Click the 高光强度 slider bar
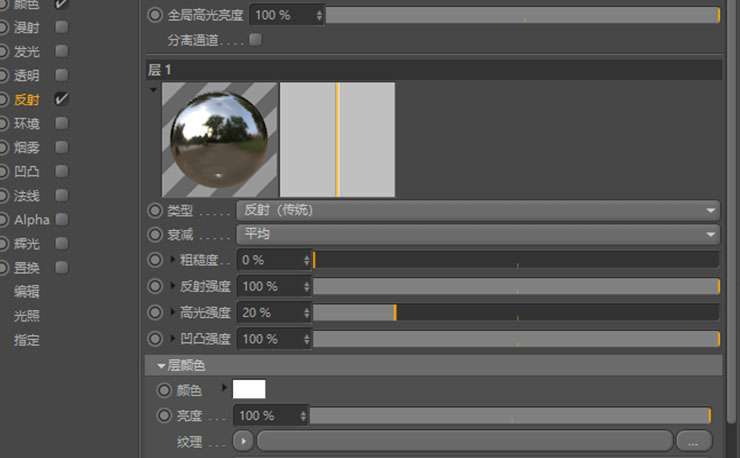The image size is (740, 458). tap(515, 312)
